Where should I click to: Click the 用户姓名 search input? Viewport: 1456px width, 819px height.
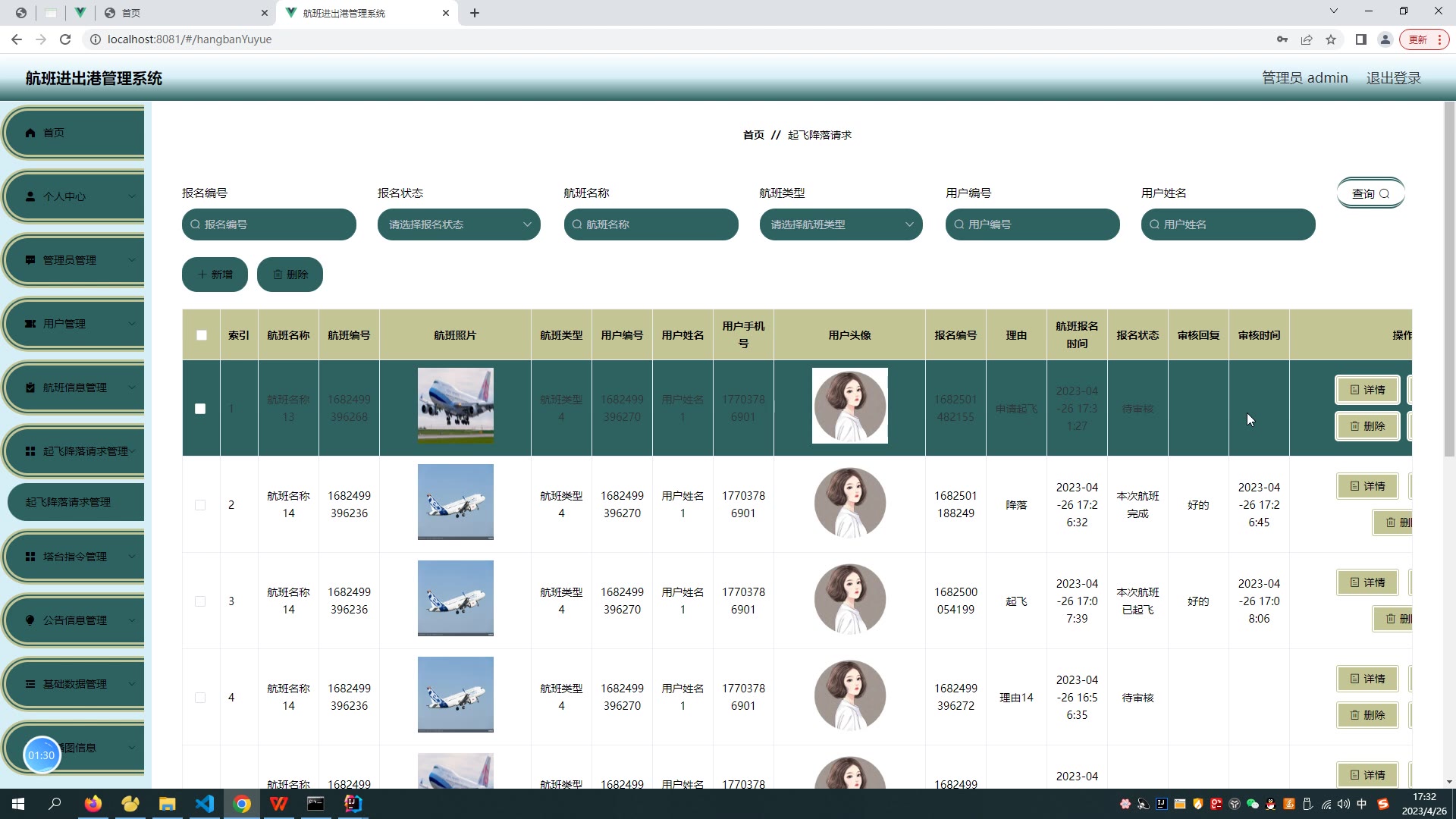(1228, 224)
